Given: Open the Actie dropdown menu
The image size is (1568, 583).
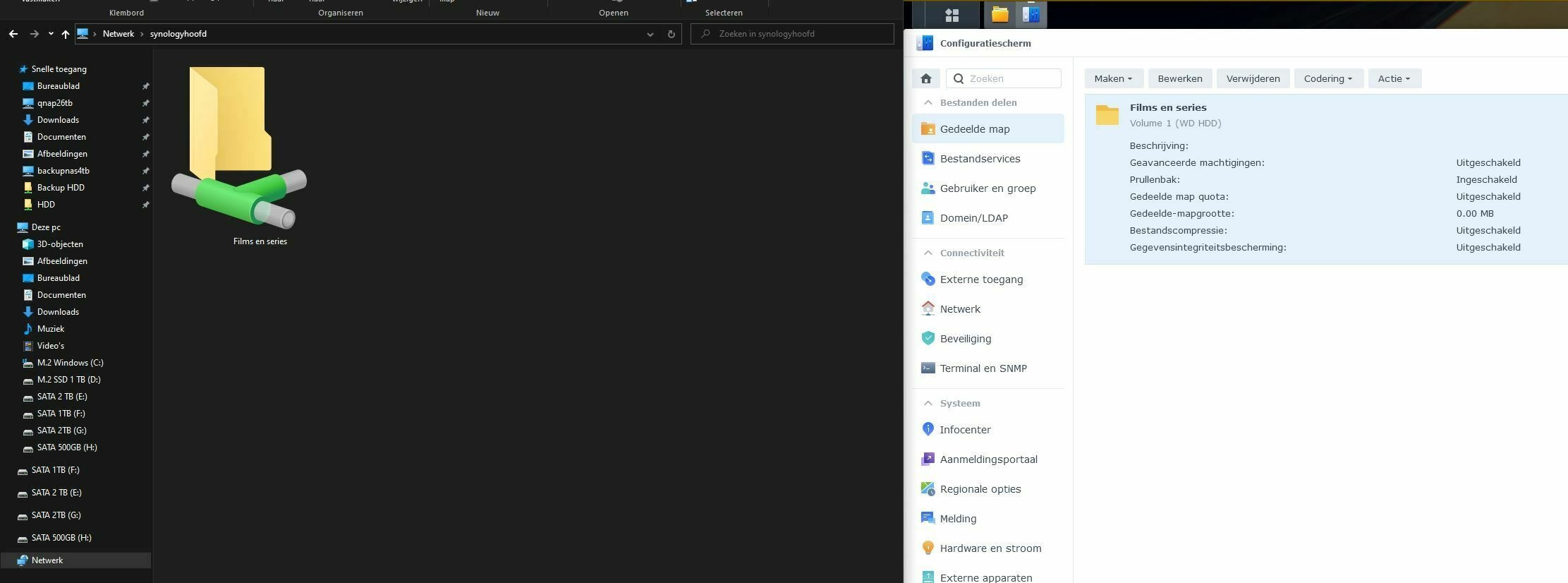Looking at the screenshot, I should 1394,78.
